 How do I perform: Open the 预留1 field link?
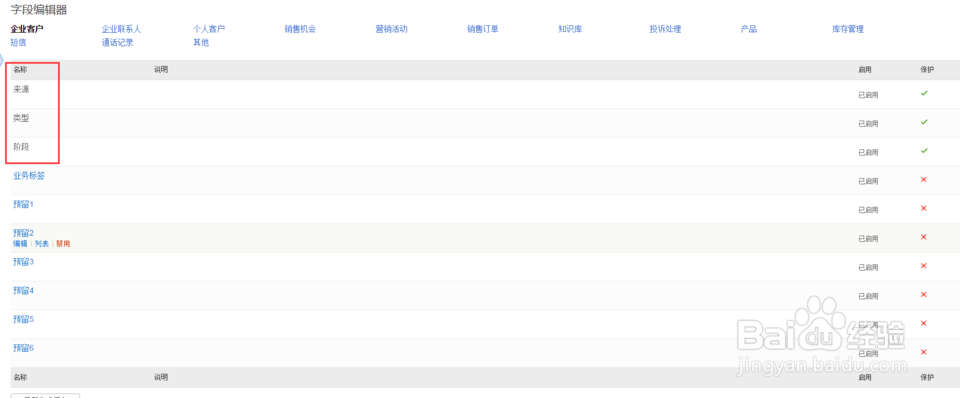23,204
